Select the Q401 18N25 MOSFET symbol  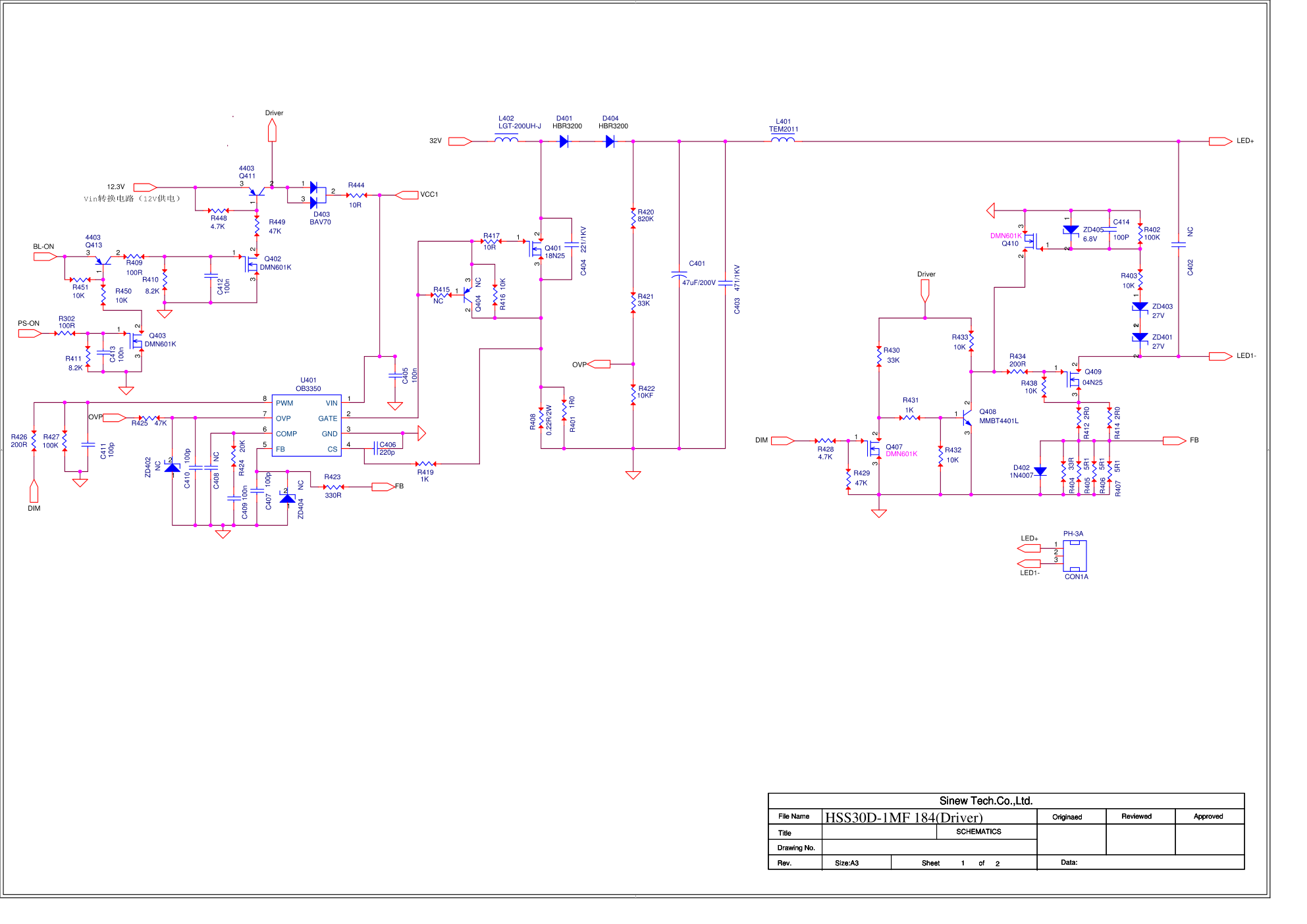[x=536, y=250]
